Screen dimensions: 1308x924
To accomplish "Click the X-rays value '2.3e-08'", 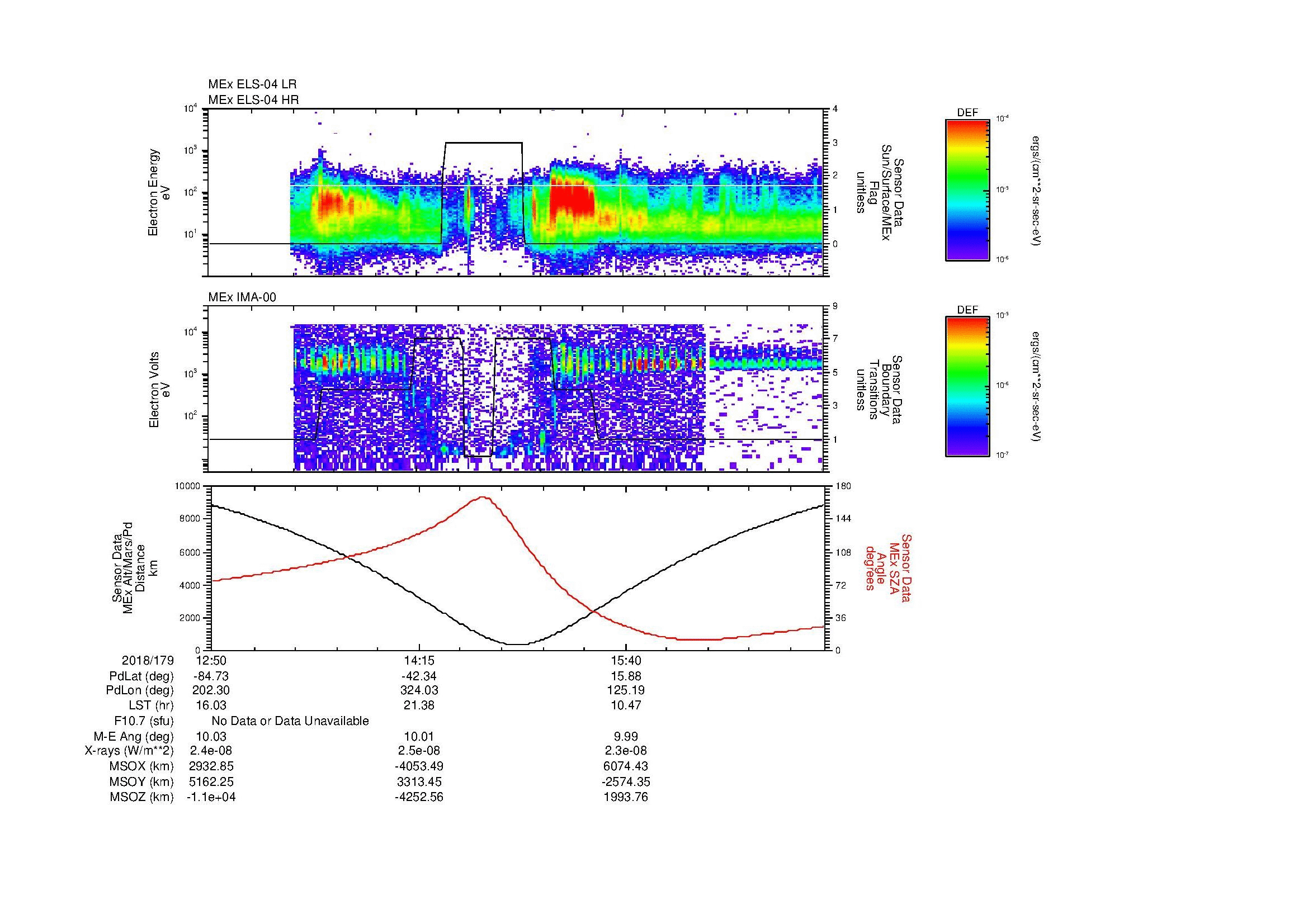I will pyautogui.click(x=626, y=751).
